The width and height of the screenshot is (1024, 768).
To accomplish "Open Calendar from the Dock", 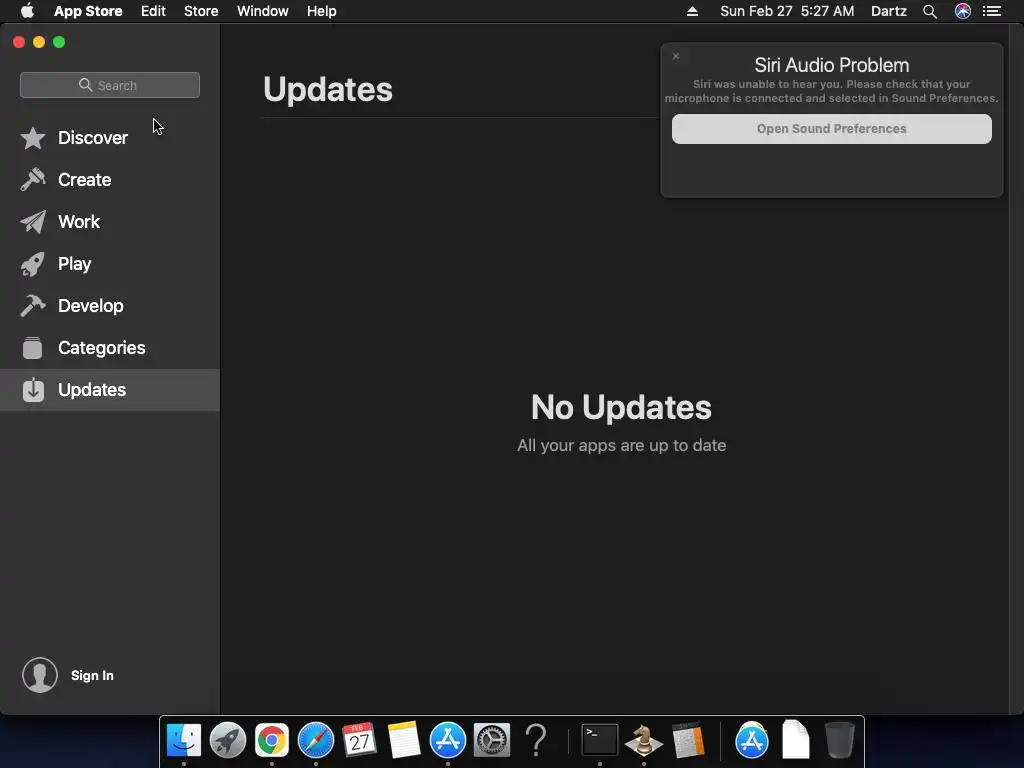I will [359, 740].
